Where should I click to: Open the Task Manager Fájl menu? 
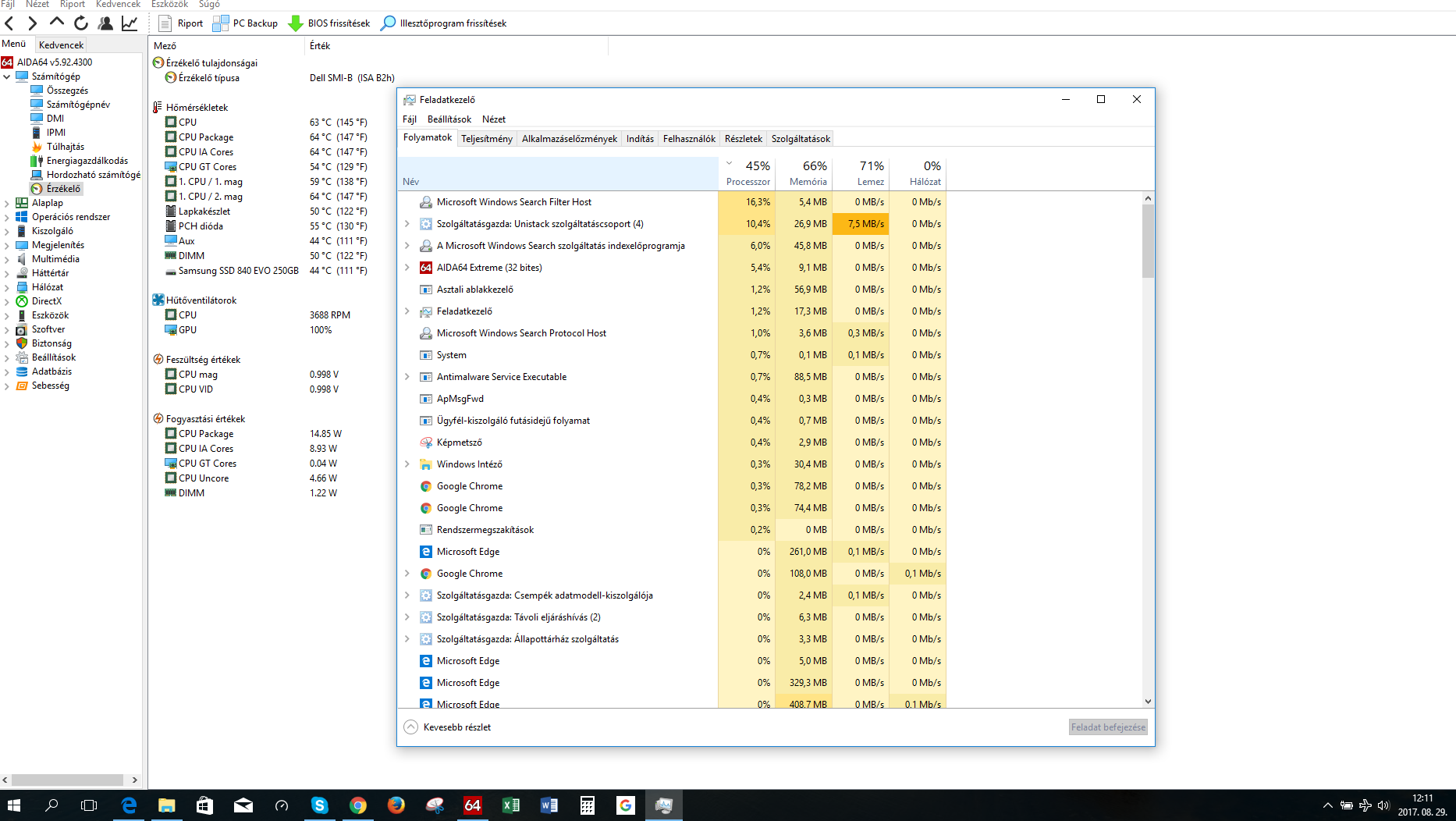410,119
